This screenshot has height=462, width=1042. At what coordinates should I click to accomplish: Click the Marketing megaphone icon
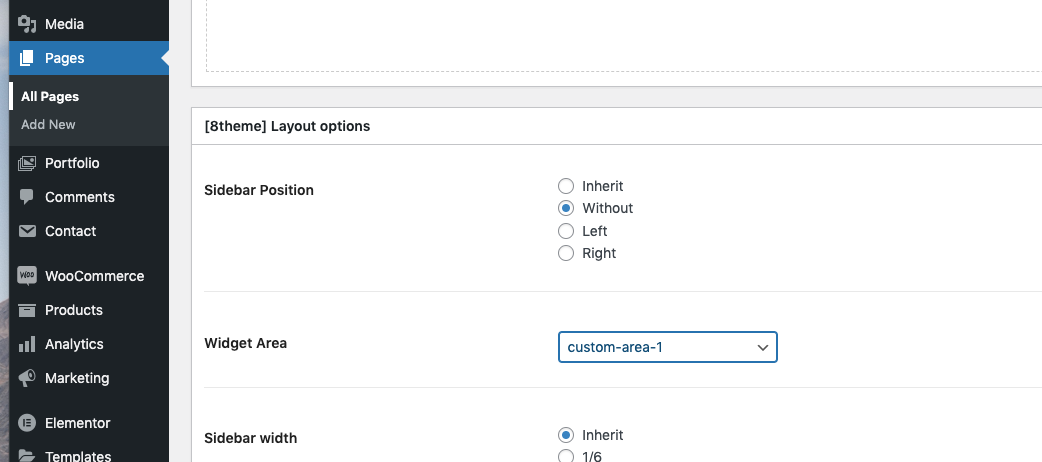coord(27,378)
